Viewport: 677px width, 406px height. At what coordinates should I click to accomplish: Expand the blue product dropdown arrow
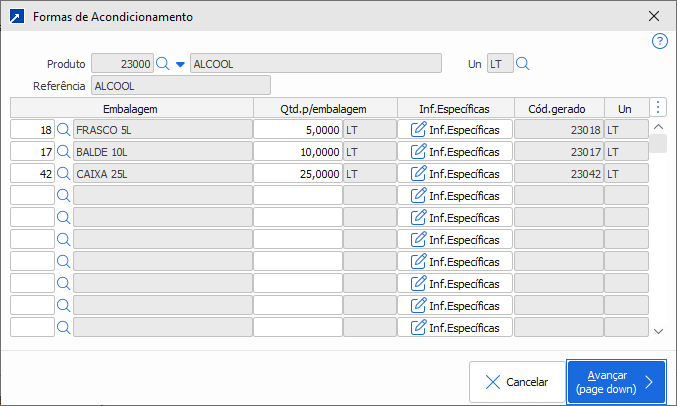[180, 64]
